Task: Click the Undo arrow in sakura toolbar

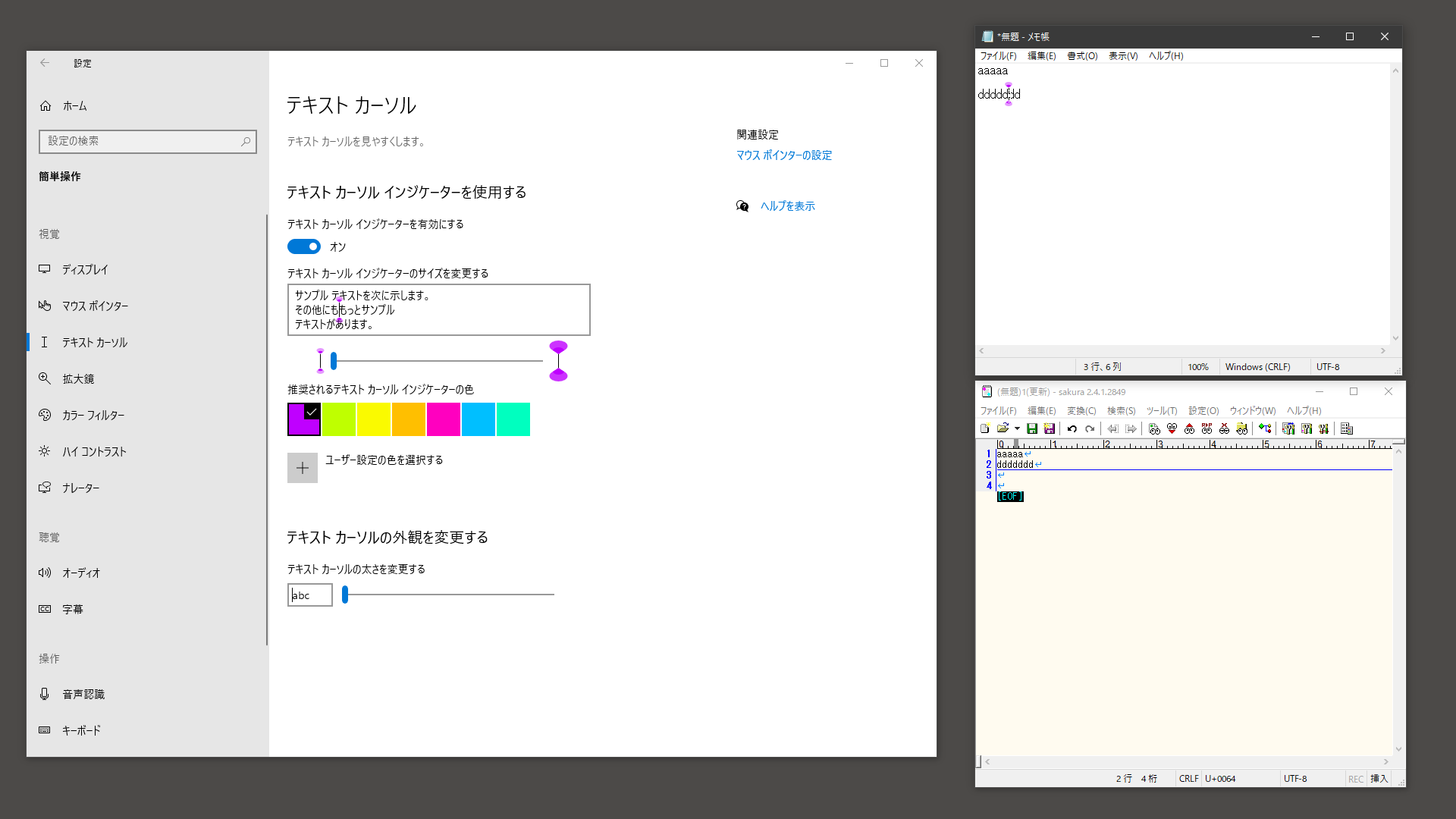Action: [x=1072, y=428]
